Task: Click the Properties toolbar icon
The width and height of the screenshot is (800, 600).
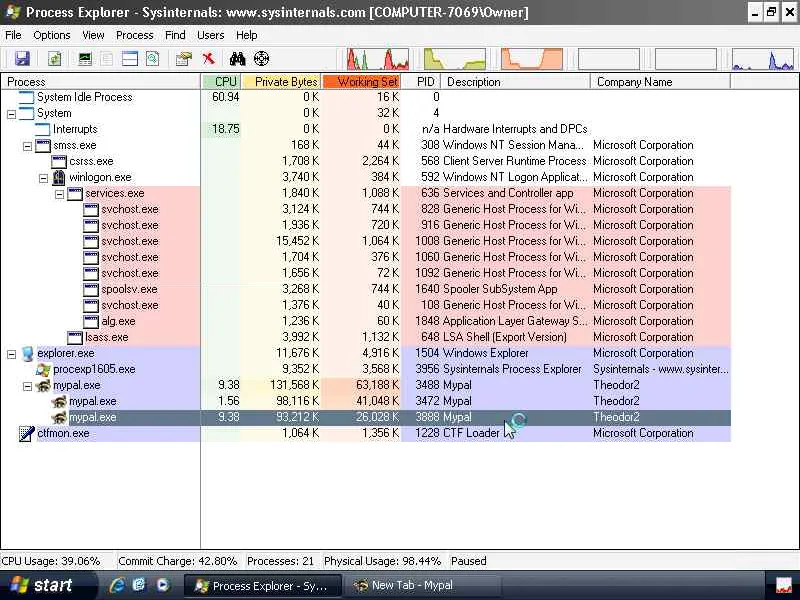Action: pyautogui.click(x=184, y=59)
